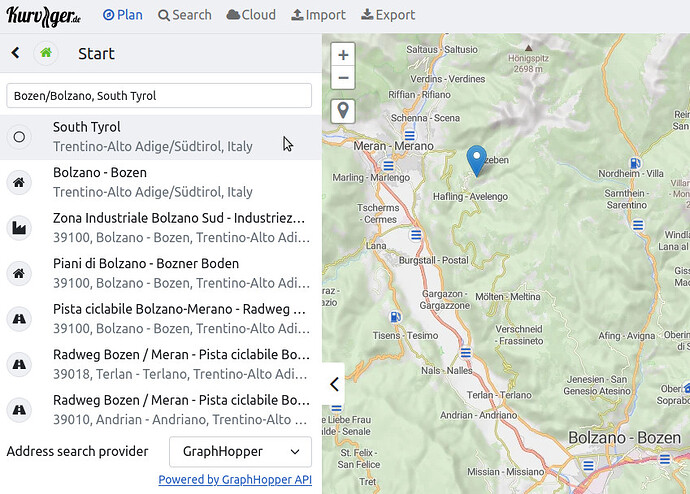Collapse the side panel with arrow
This screenshot has height=494, width=690.
click(x=334, y=384)
